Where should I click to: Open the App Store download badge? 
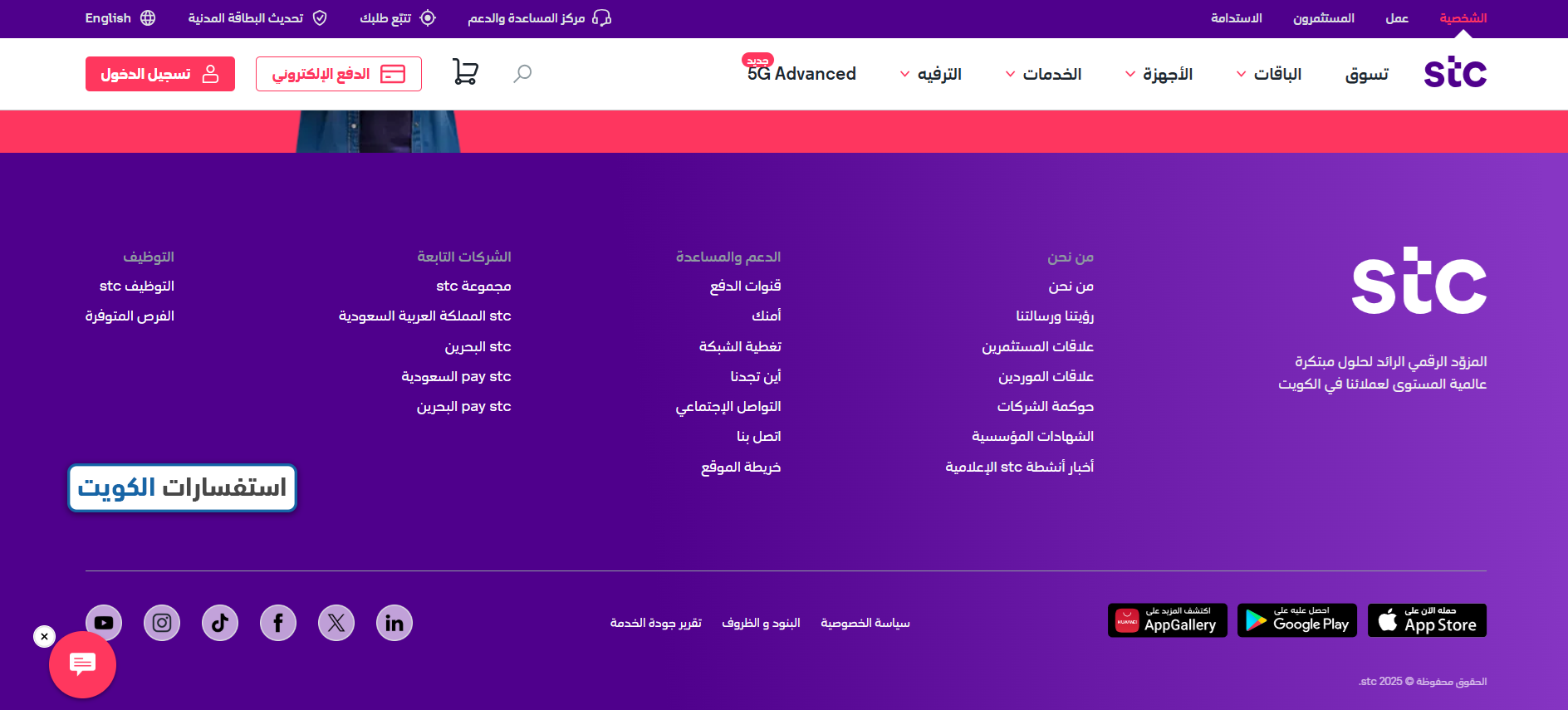(x=1427, y=620)
